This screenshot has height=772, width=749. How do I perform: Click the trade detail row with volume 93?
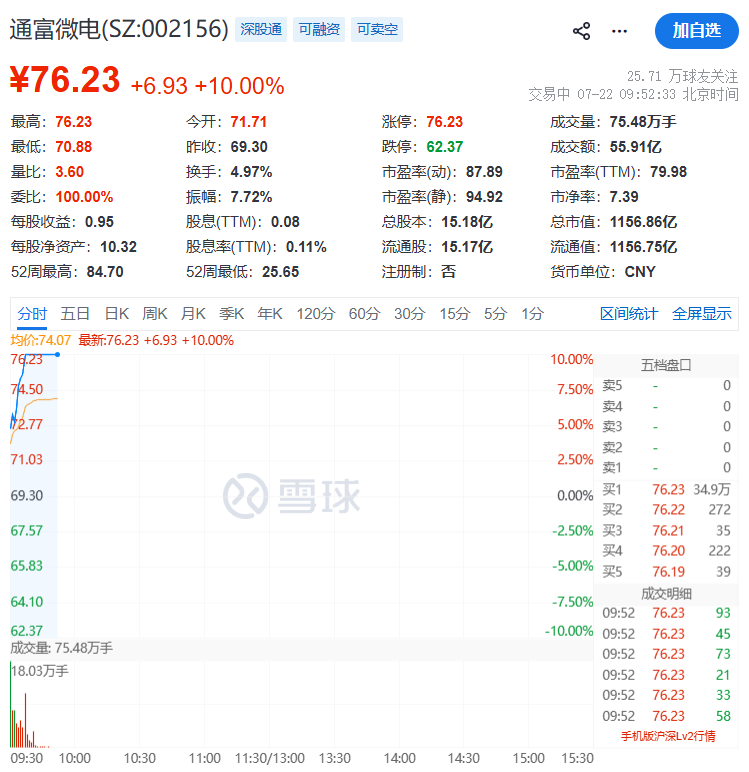pos(666,613)
